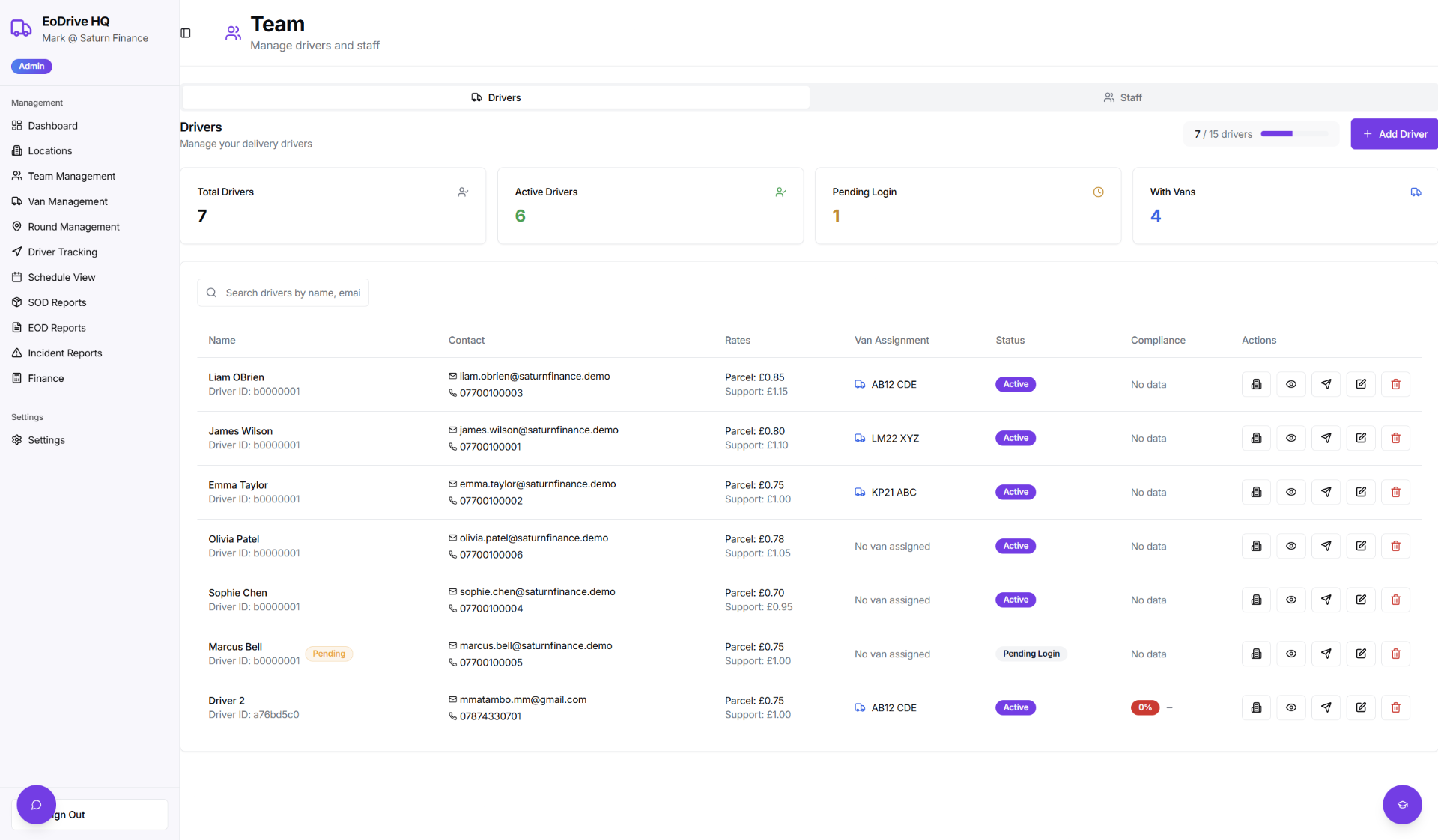
Task: Send invite paper-plane icon for Marcus Bell
Action: pyautogui.click(x=1326, y=654)
